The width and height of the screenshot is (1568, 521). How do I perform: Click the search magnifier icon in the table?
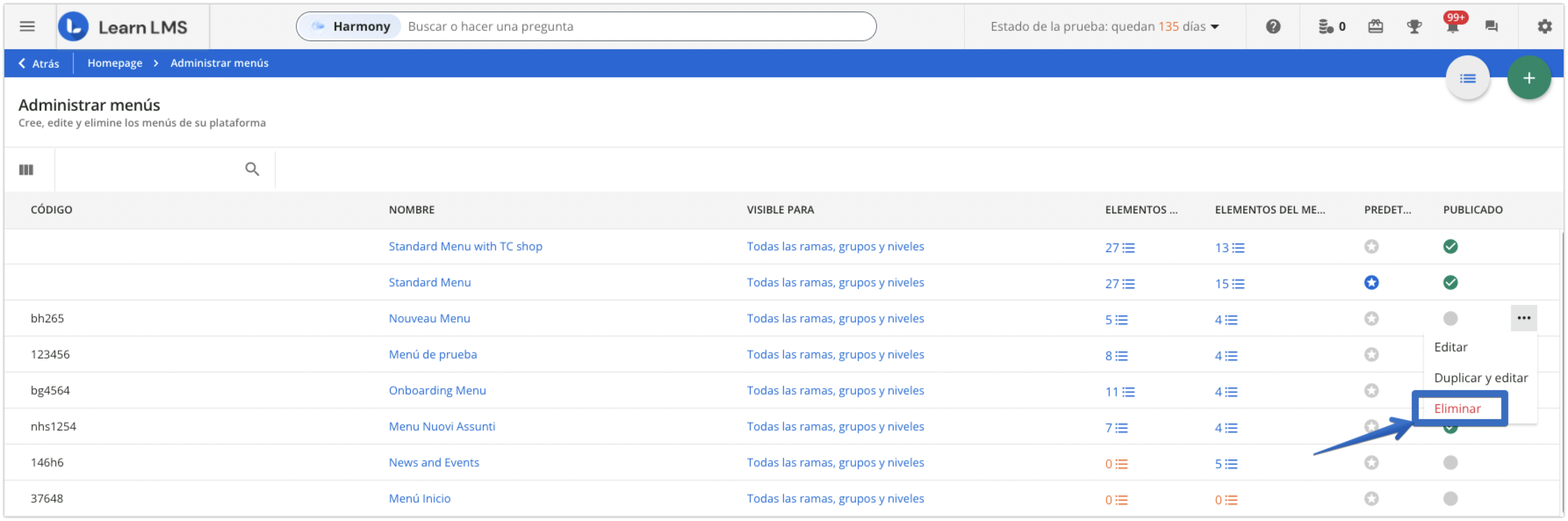click(252, 169)
